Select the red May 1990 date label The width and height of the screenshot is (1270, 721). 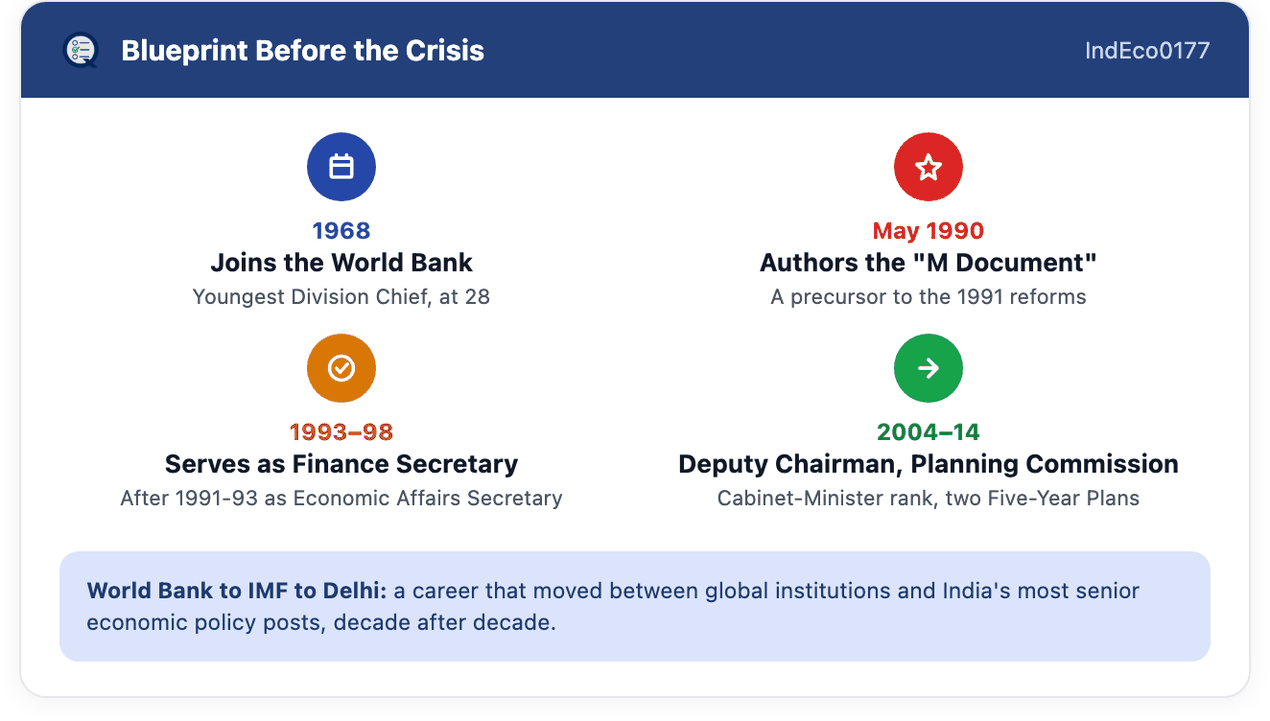(x=928, y=231)
